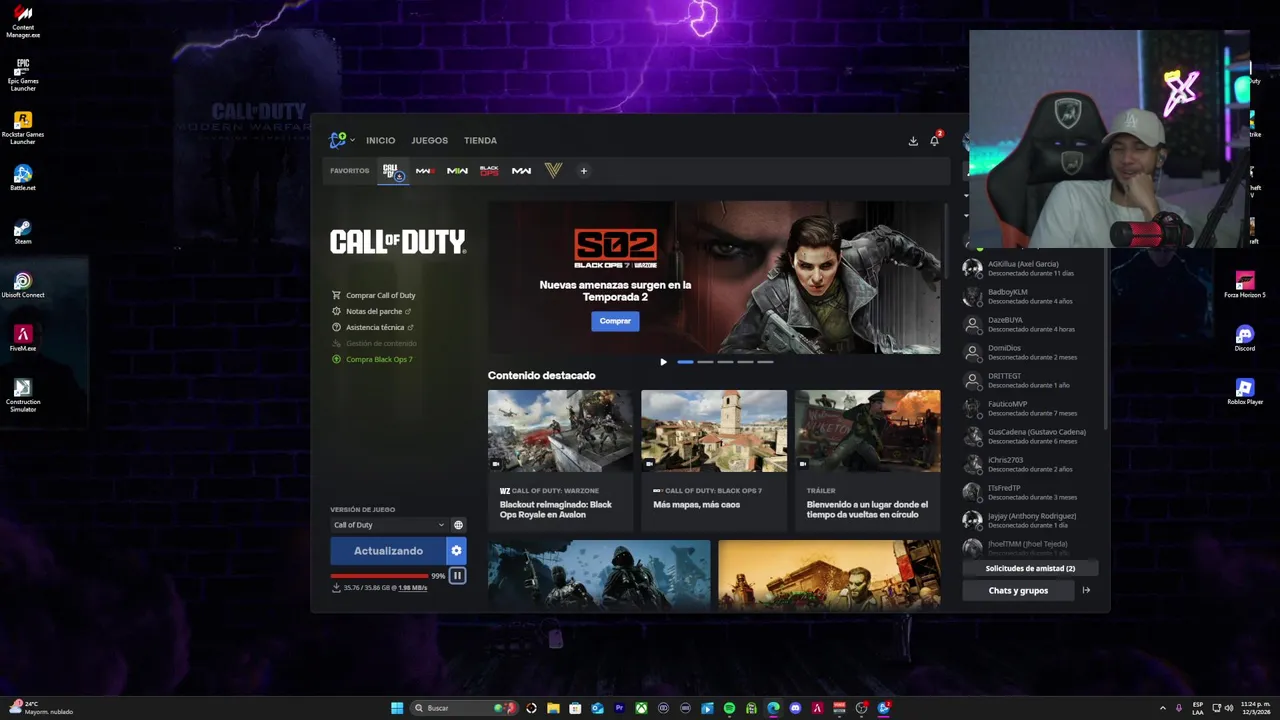Click the red update progress bar

pos(380,576)
